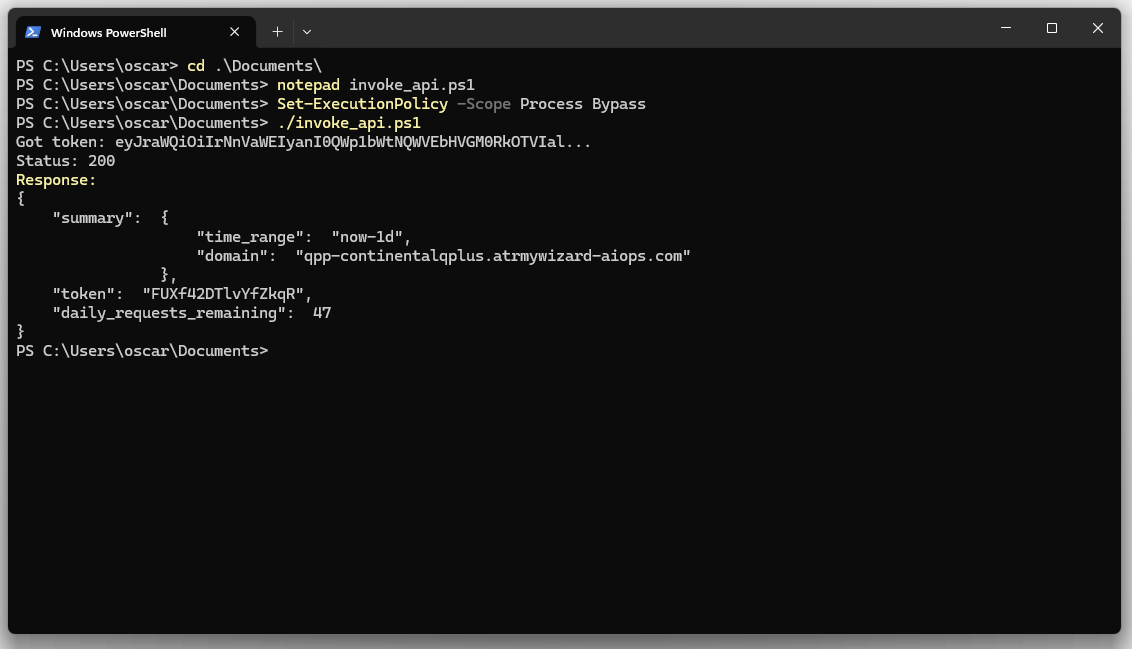Image resolution: width=1132 pixels, height=649 pixels.
Task: Click the domain value in the response
Action: pos(493,256)
